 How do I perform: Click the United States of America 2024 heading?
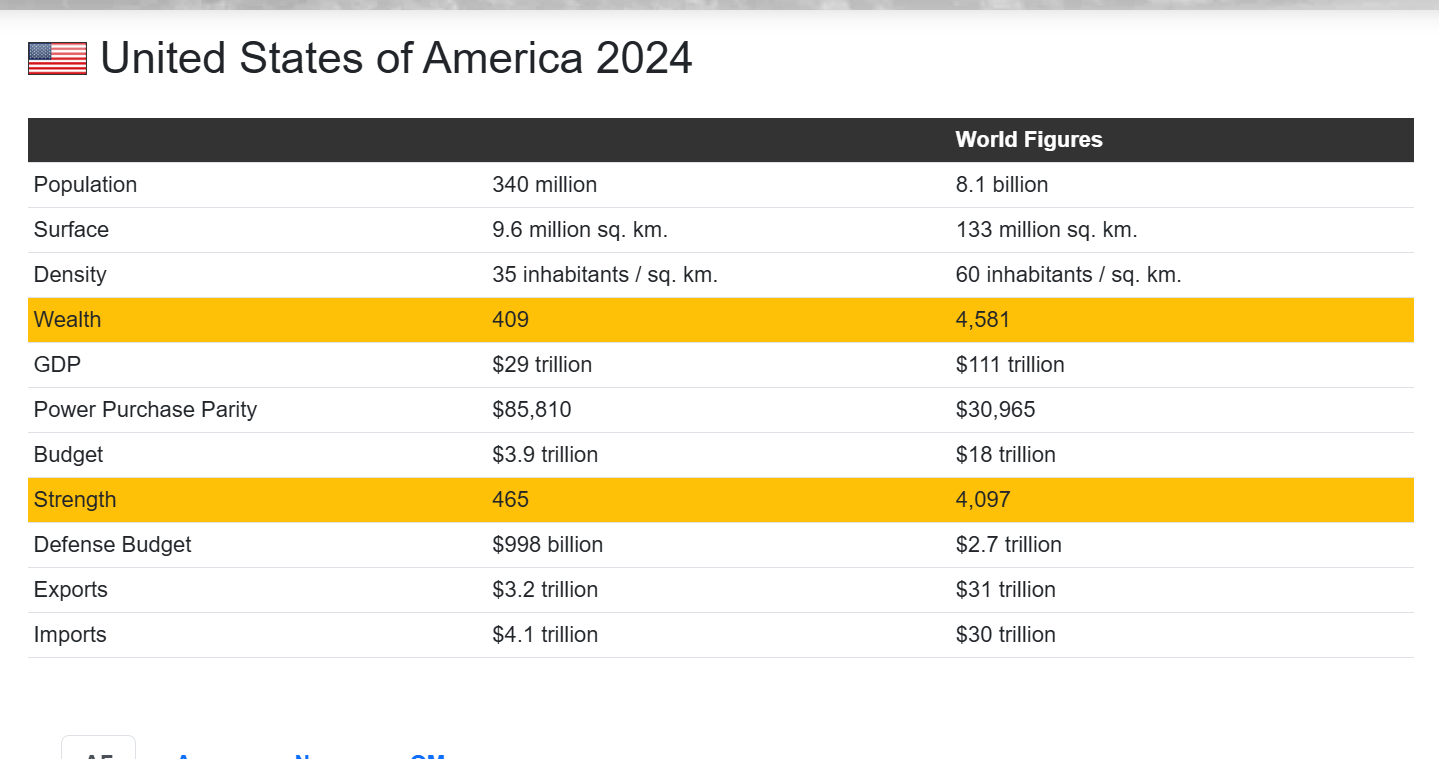tap(396, 58)
